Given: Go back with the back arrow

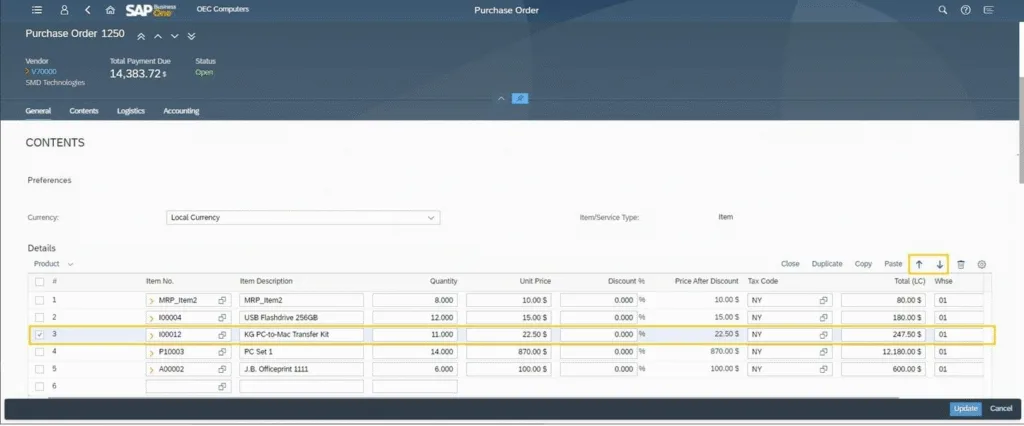Looking at the screenshot, I should (88, 10).
